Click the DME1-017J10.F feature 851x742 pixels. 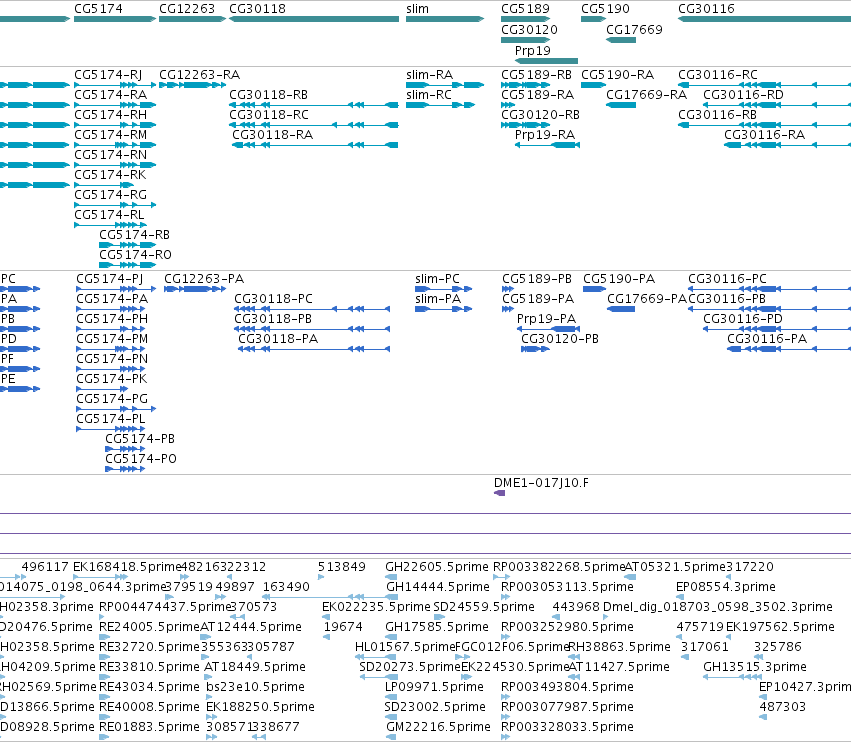(541, 483)
